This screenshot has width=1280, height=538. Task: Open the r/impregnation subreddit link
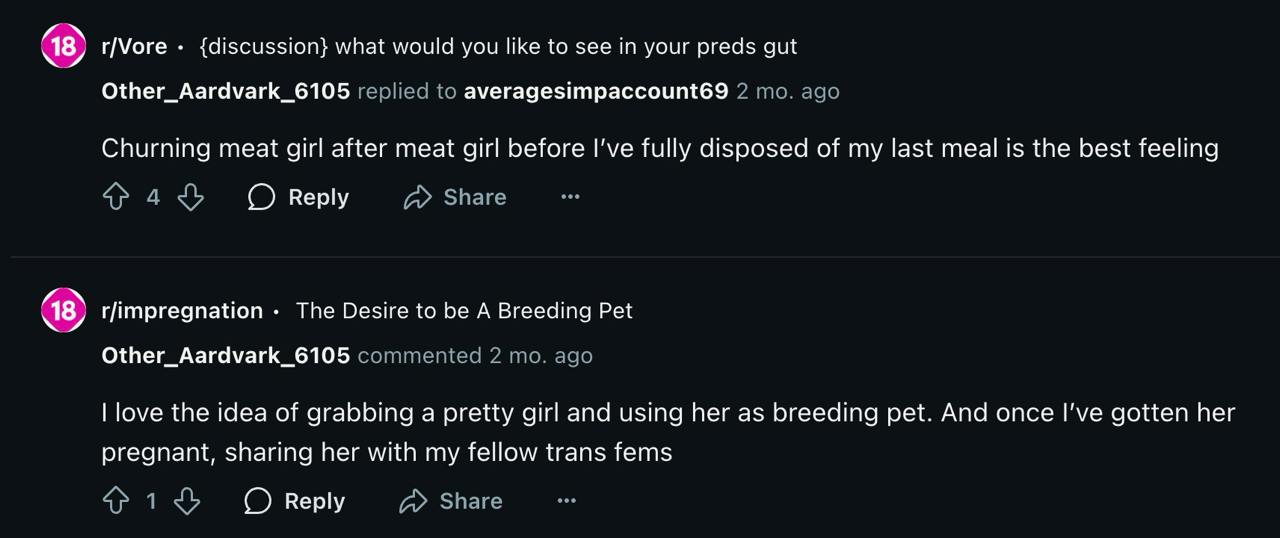[x=182, y=311]
